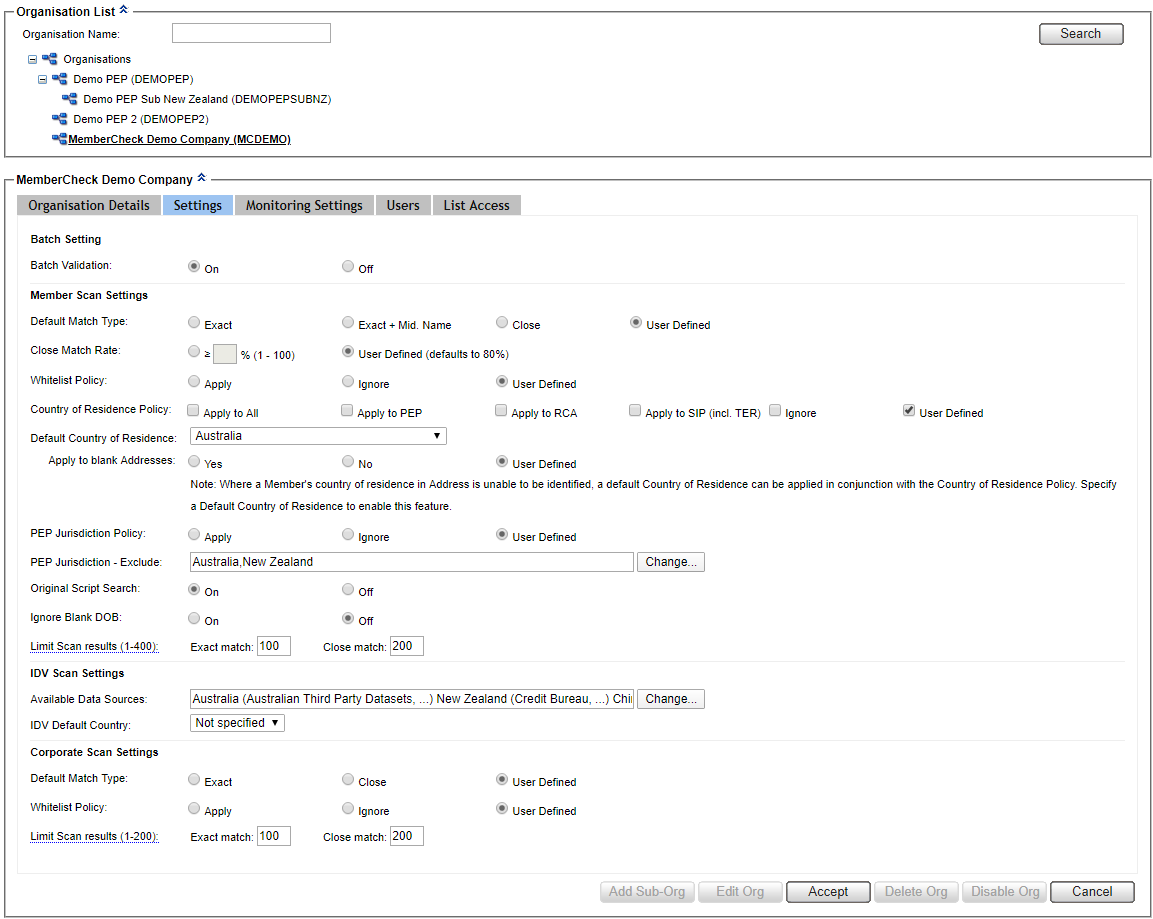Open MemberCheck Demo Company (MCDEMO) tree link
Screen dimensions: 1153x919
(179, 139)
